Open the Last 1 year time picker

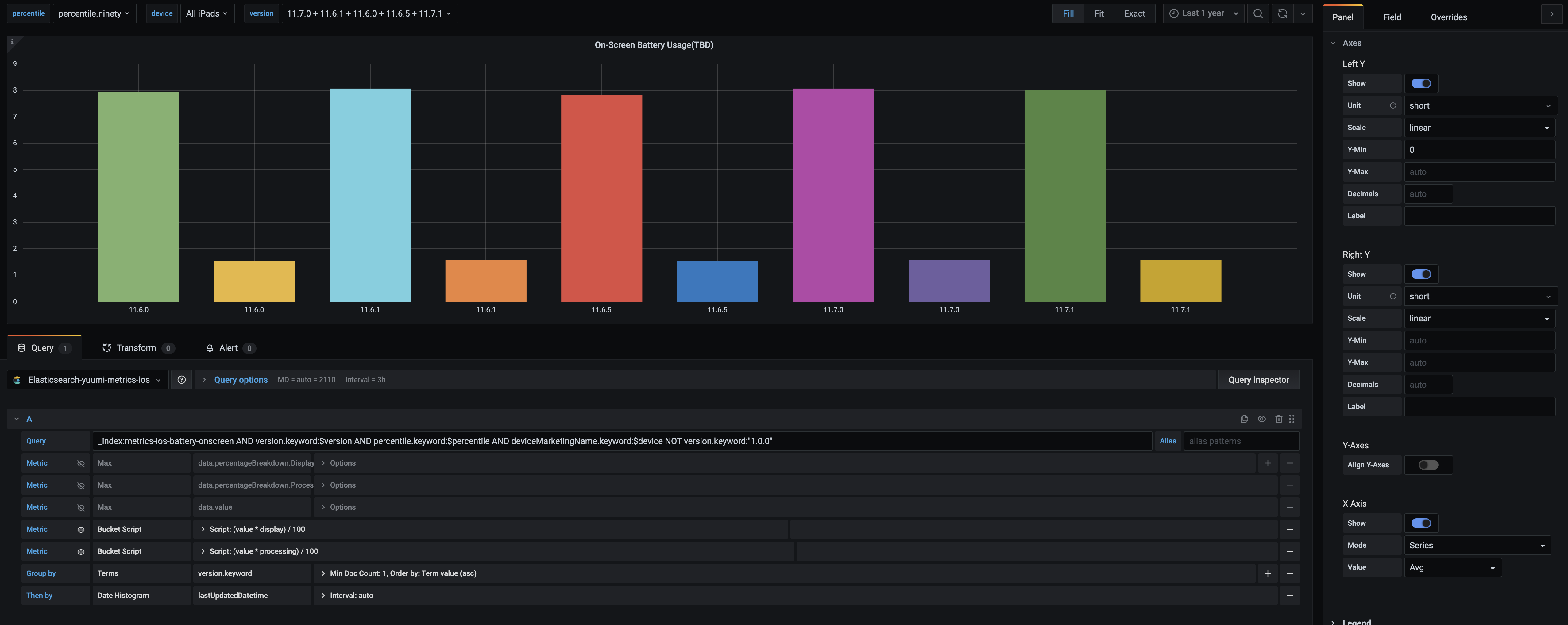coord(1202,13)
